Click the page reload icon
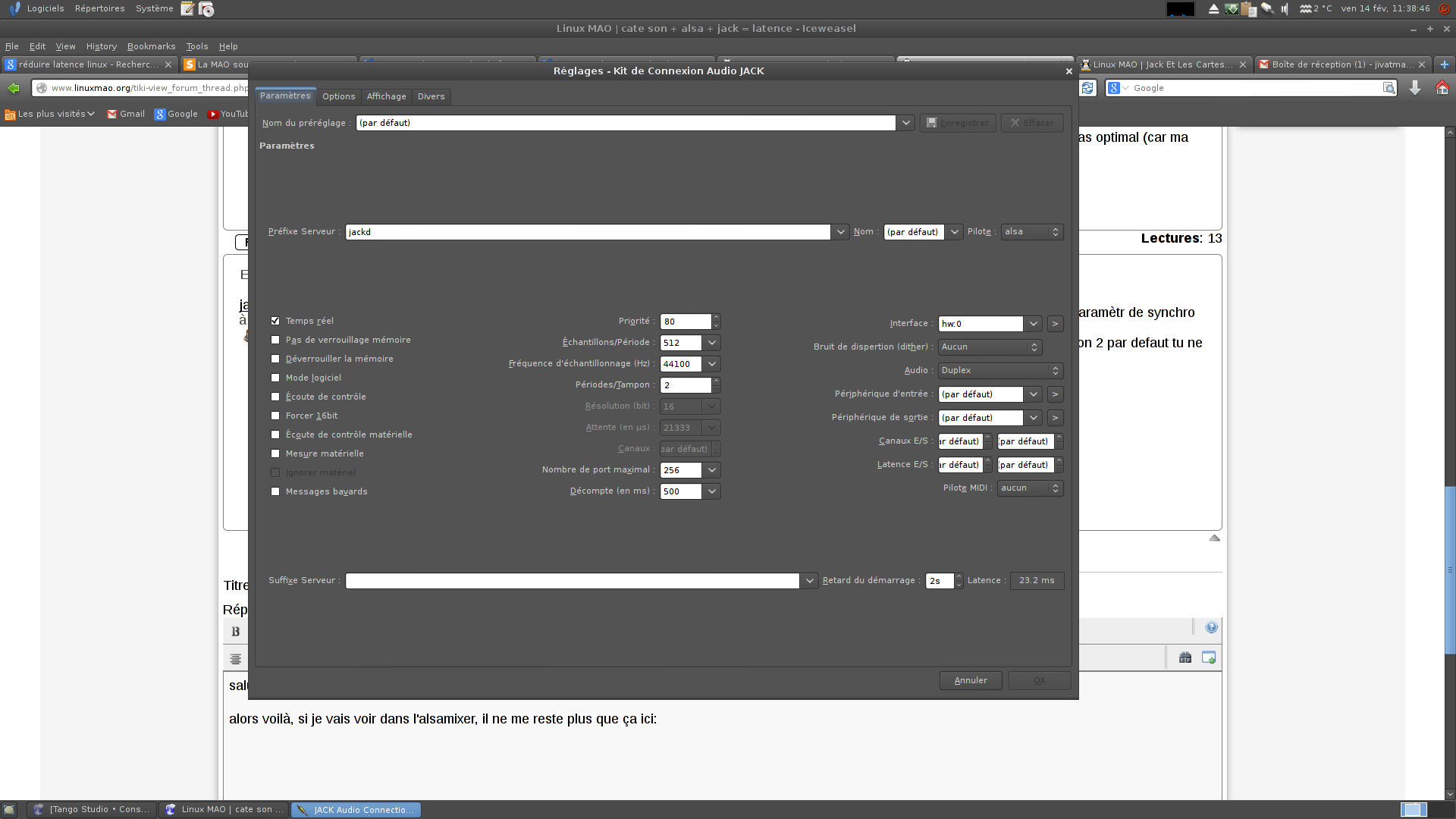Image resolution: width=1456 pixels, height=819 pixels. click(x=1087, y=88)
